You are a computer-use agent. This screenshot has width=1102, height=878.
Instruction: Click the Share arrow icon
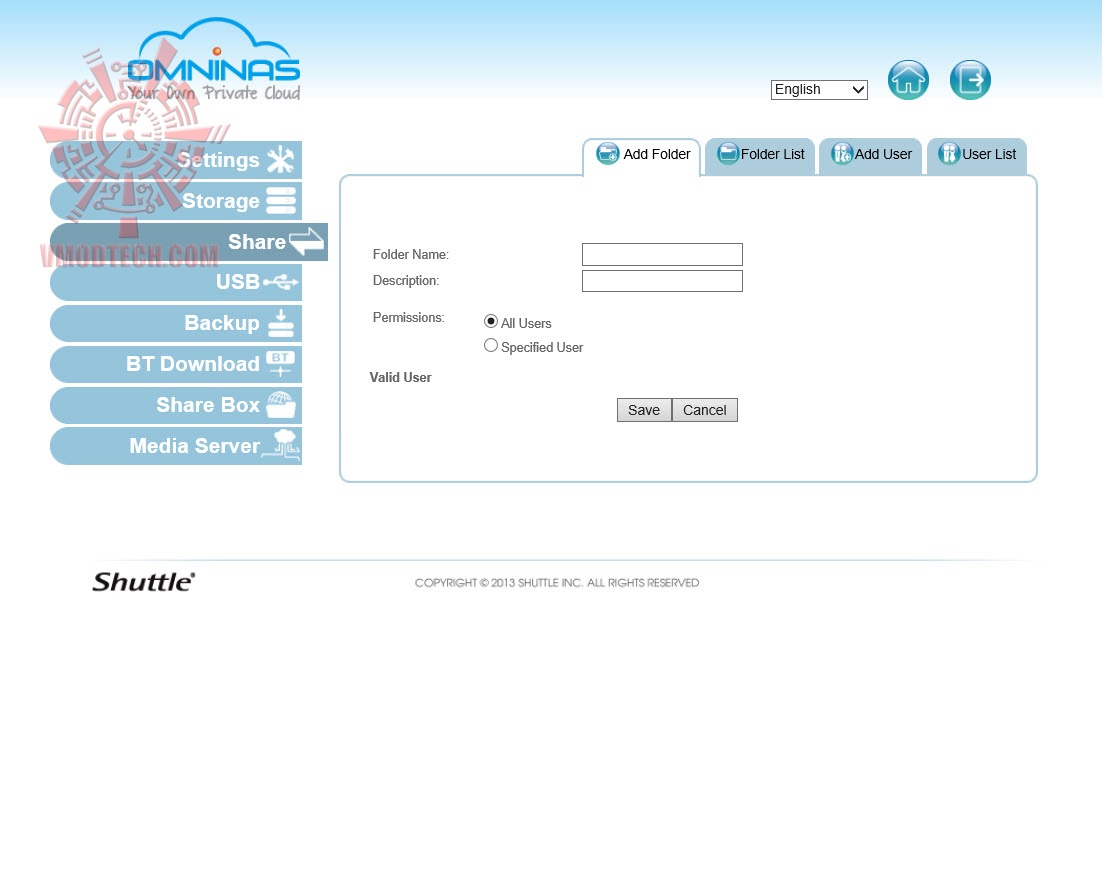click(x=306, y=241)
